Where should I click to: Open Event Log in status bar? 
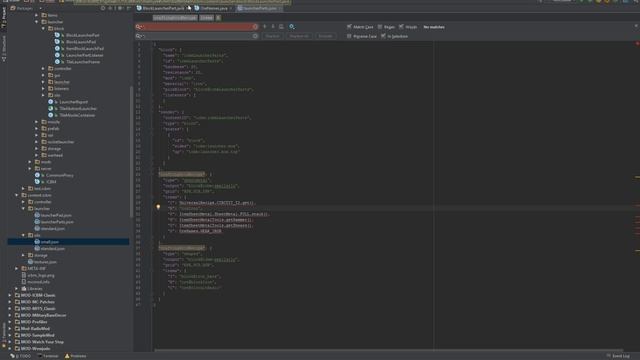pos(618,356)
